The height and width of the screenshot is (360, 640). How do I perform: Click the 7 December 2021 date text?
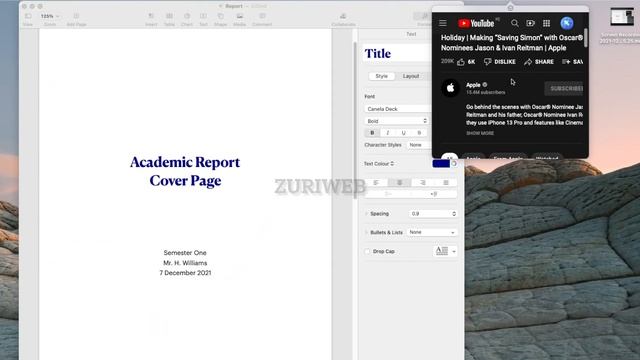coord(185,273)
